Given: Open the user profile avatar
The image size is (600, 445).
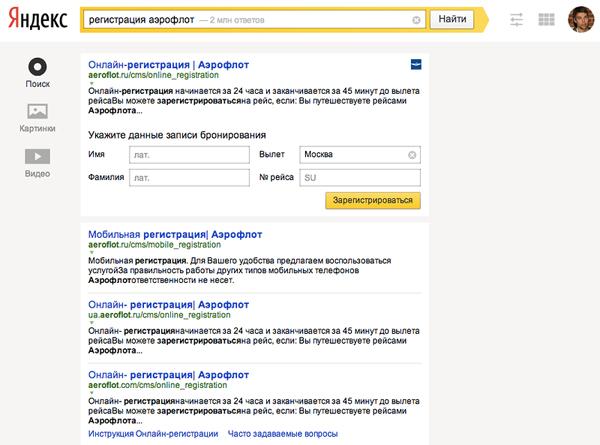Looking at the screenshot, I should (x=579, y=19).
